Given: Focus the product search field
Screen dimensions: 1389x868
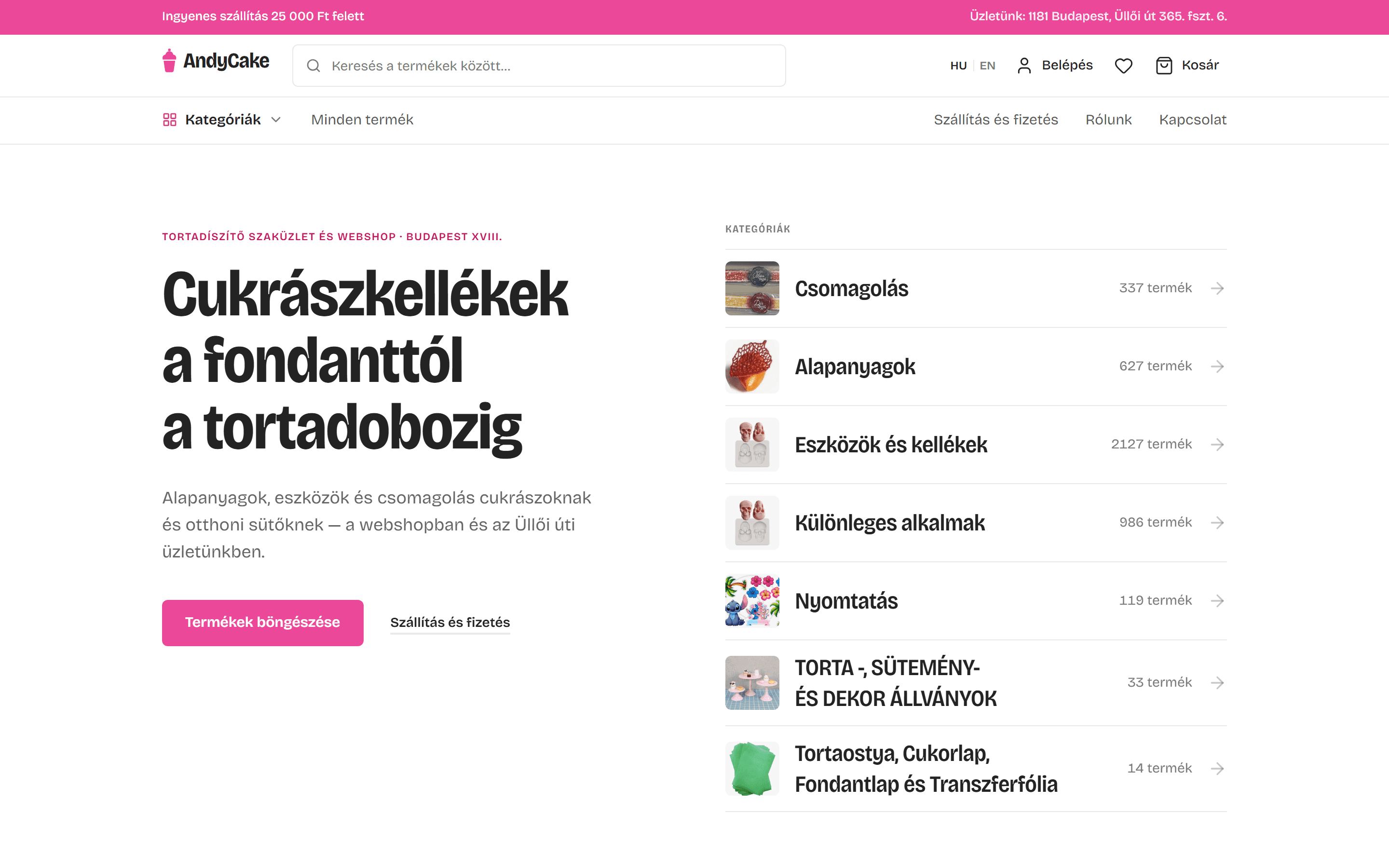Looking at the screenshot, I should (x=539, y=66).
